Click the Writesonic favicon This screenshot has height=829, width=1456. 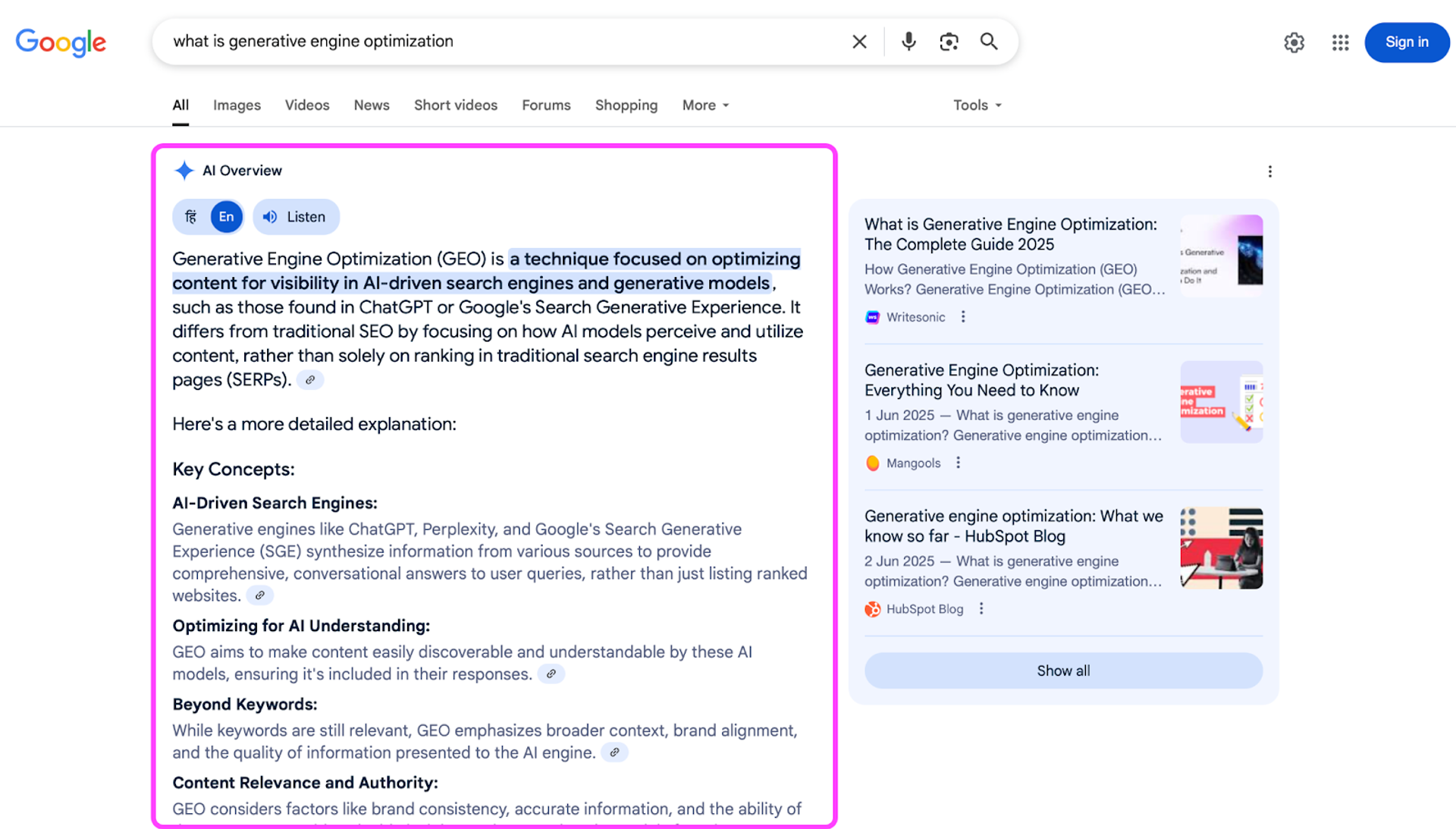(x=873, y=318)
